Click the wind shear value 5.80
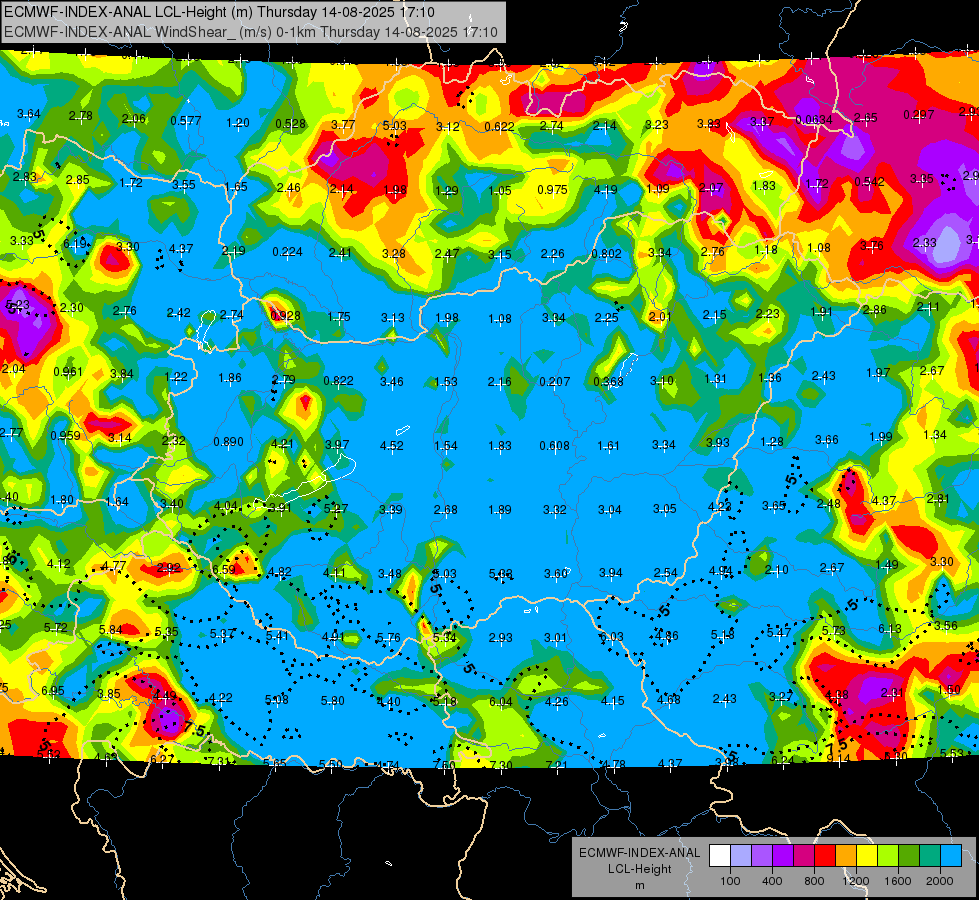Image resolution: width=979 pixels, height=900 pixels. (x=332, y=701)
